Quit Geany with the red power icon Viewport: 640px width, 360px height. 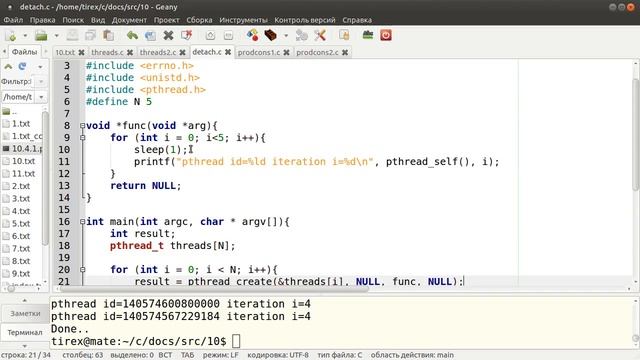pos(386,36)
